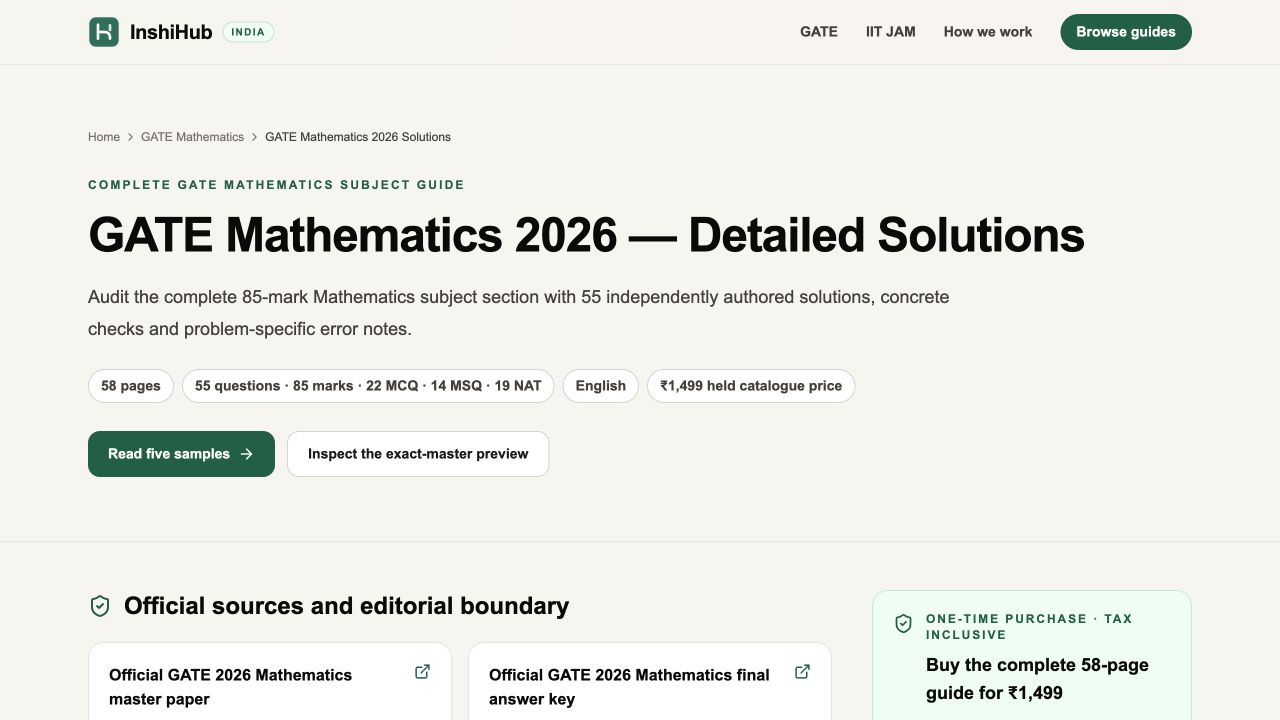This screenshot has height=720, width=1280.
Task: Go to How we work page
Action: 988,32
